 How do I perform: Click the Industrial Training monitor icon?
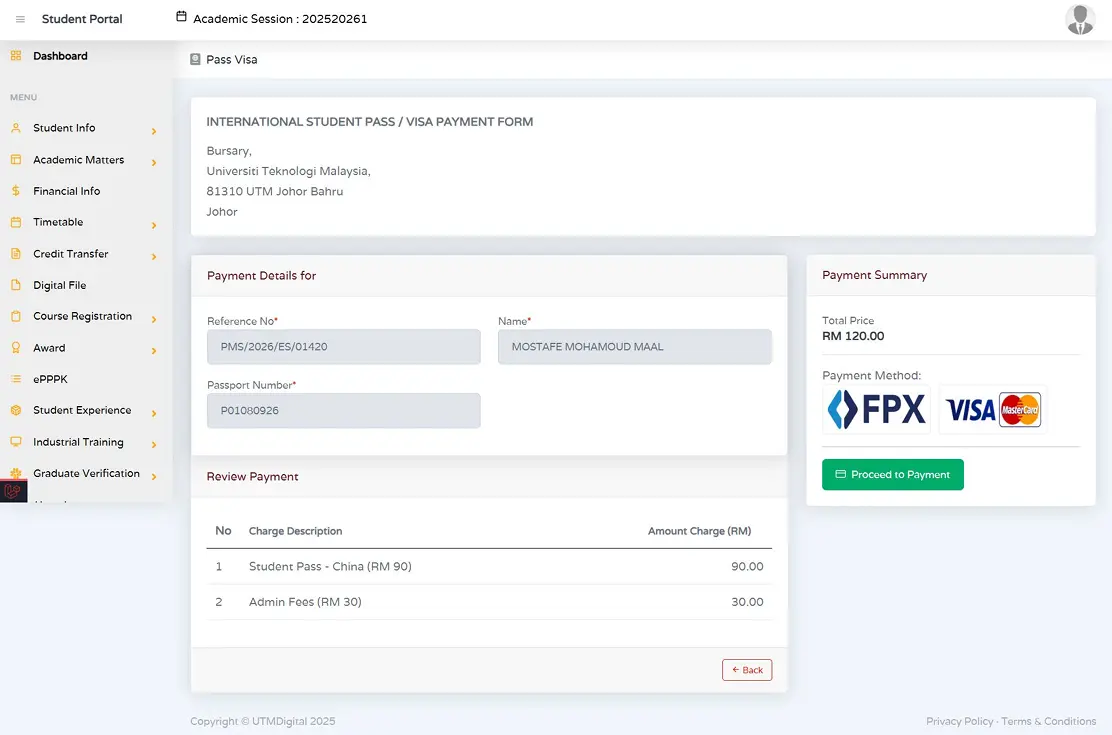[16, 441]
